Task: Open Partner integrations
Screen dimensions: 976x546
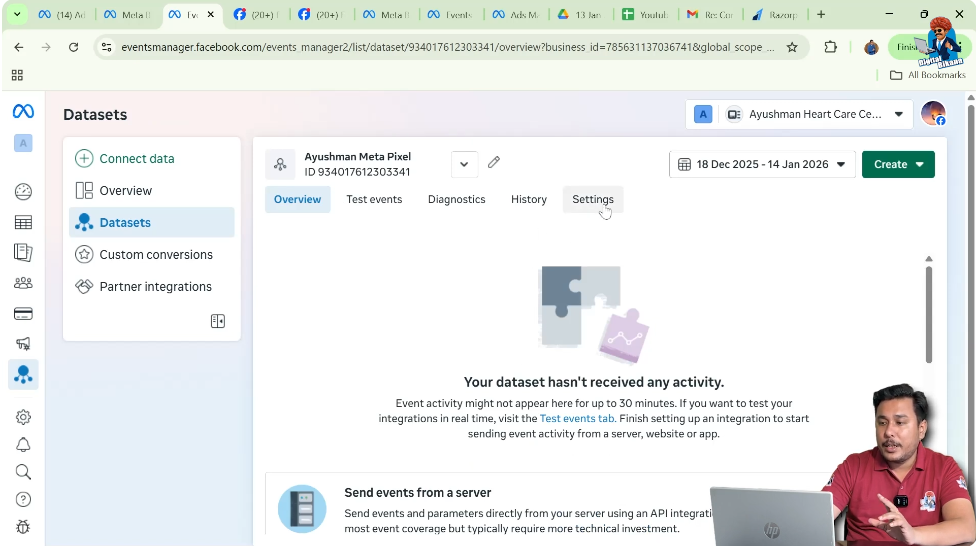Action: click(x=152, y=286)
